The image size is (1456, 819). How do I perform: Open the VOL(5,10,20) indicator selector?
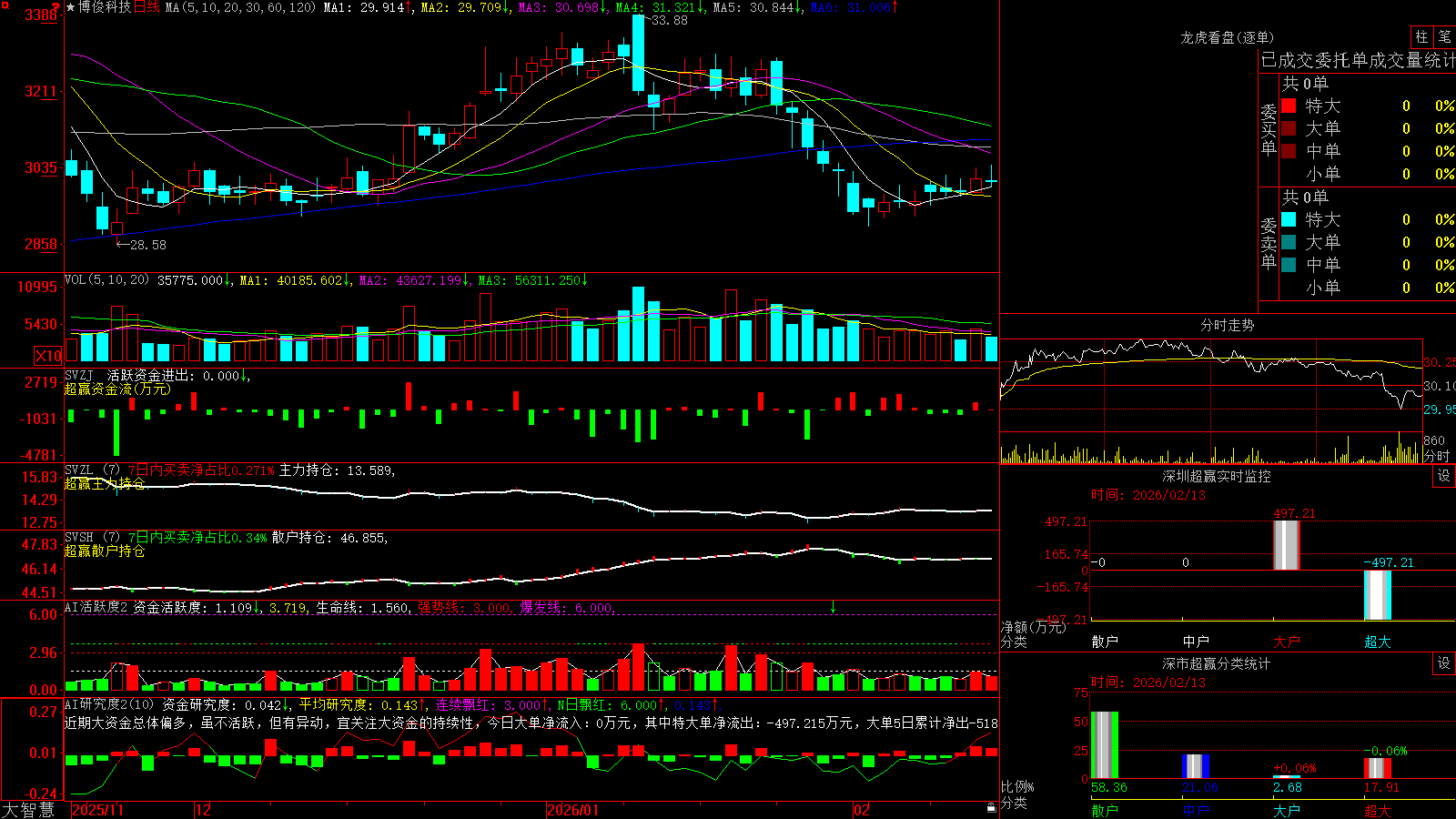[x=107, y=280]
